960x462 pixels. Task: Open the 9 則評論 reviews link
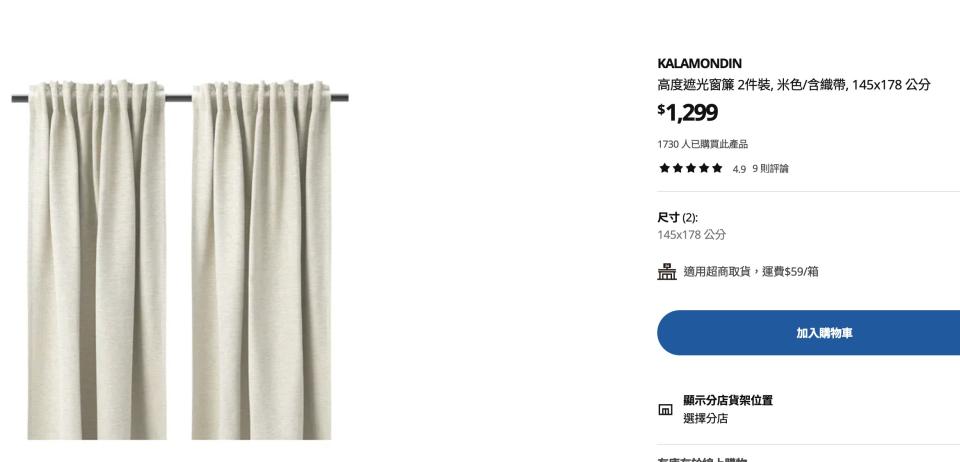pyautogui.click(x=770, y=169)
